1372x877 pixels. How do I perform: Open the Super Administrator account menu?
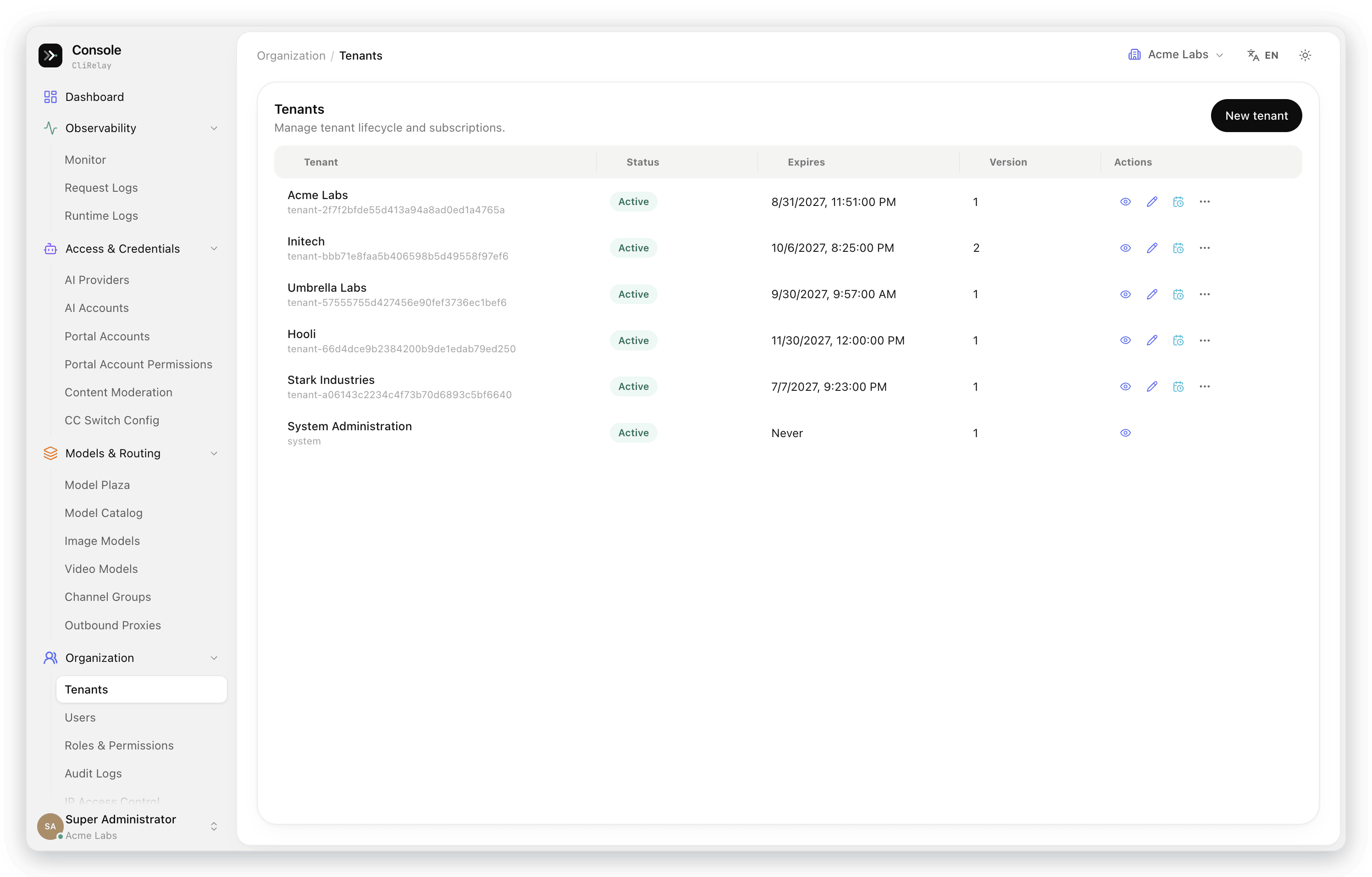(131, 826)
